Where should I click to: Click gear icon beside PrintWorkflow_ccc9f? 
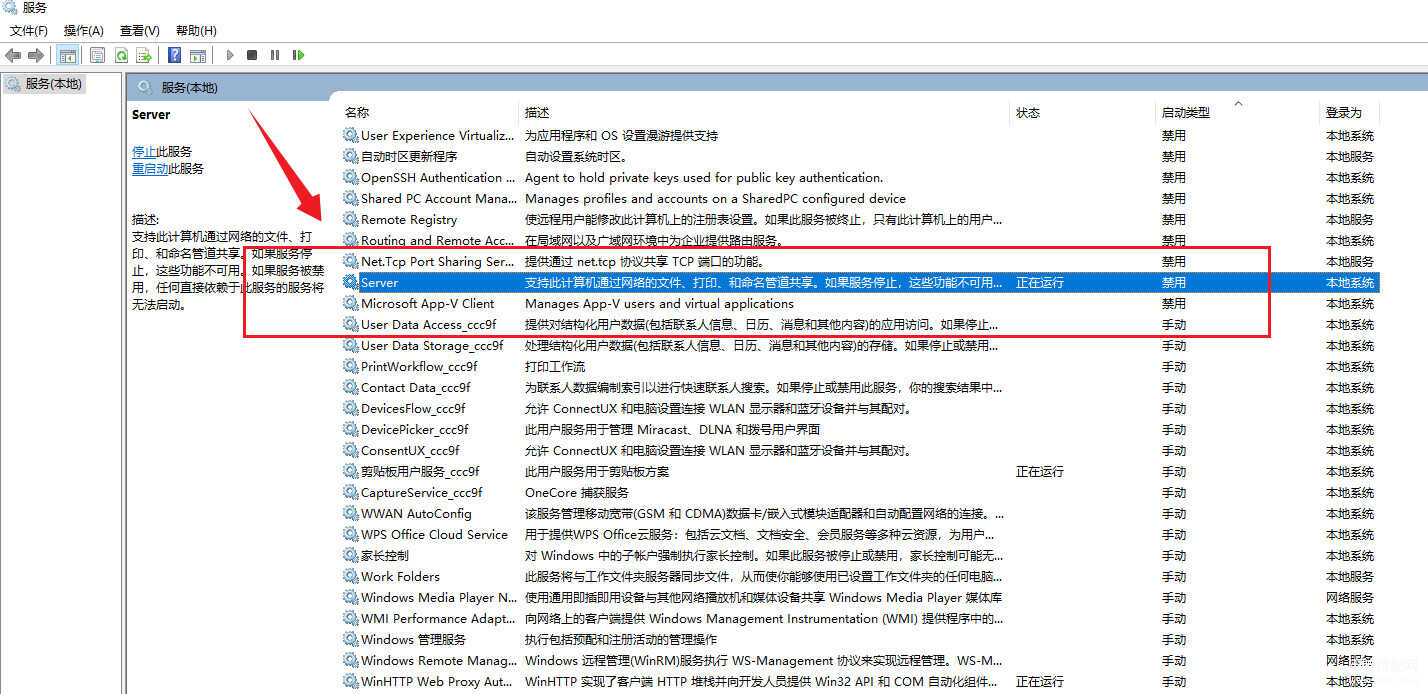coord(350,366)
